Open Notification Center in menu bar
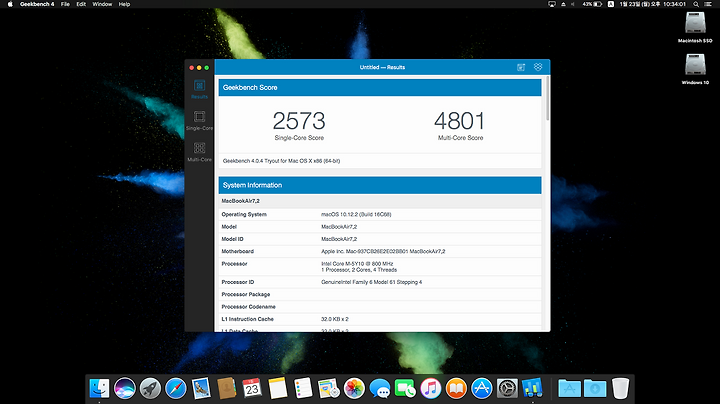Screen dimensions: 720x404 click(x=708, y=4)
